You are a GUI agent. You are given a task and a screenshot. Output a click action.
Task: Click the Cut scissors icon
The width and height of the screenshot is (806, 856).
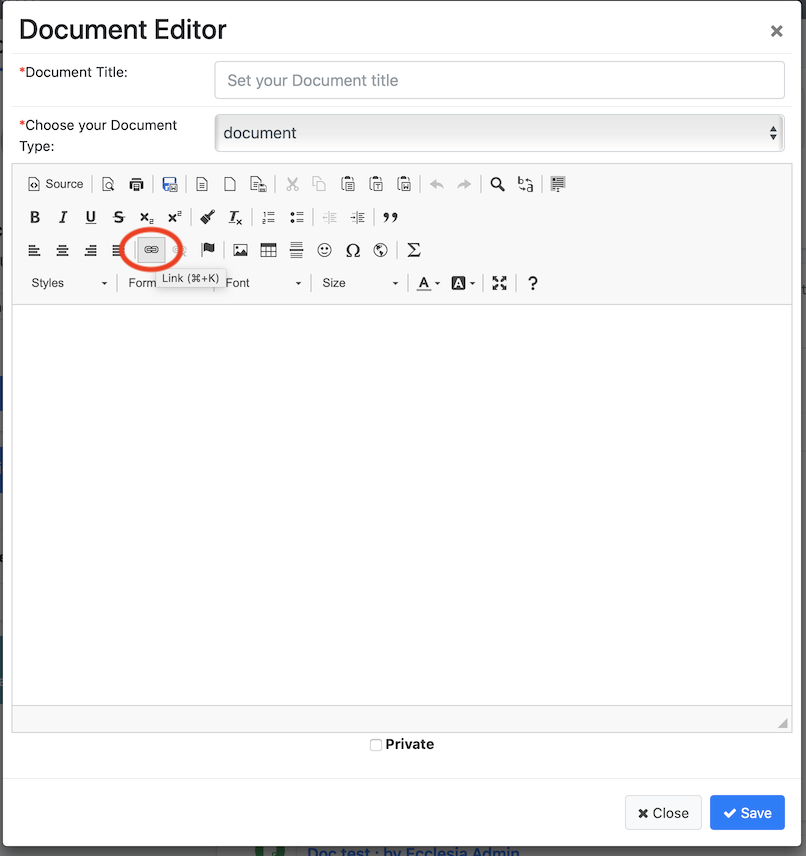[292, 184]
